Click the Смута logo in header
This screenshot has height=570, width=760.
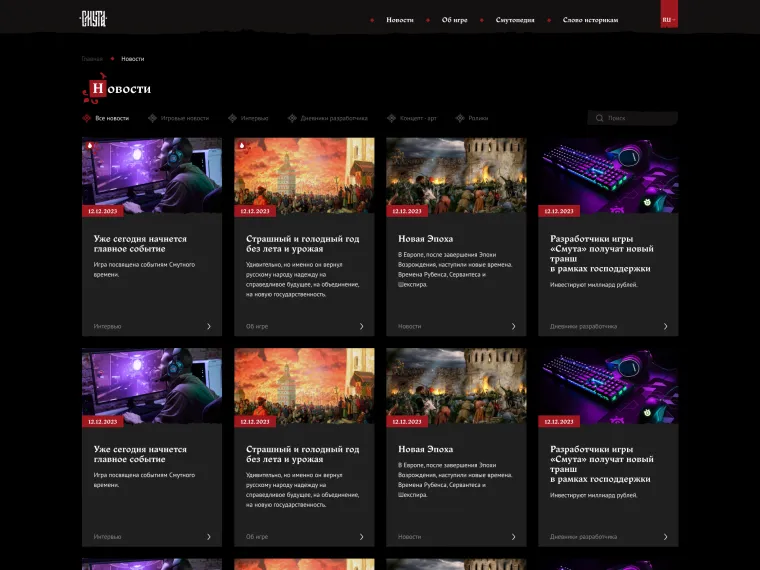[93, 19]
